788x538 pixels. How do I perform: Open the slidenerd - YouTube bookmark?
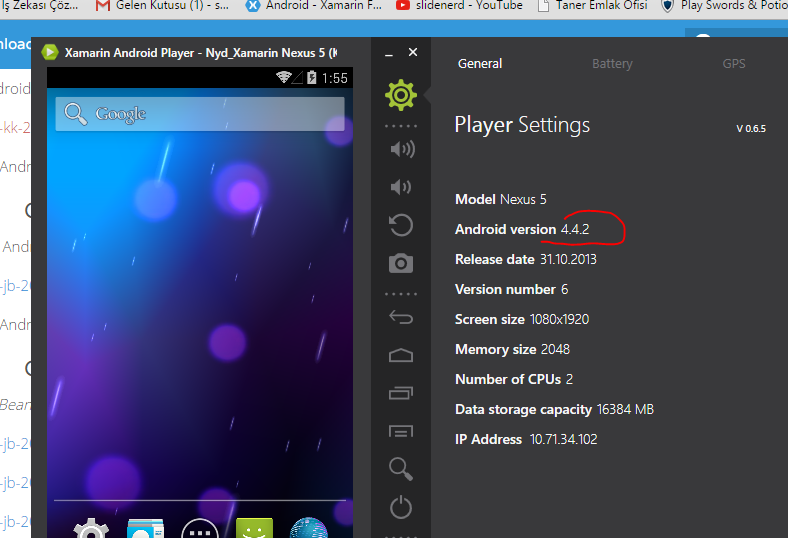[459, 6]
